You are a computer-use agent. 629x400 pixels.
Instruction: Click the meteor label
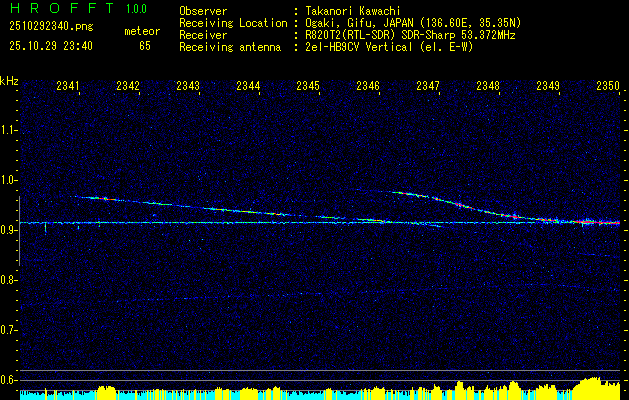click(x=142, y=31)
